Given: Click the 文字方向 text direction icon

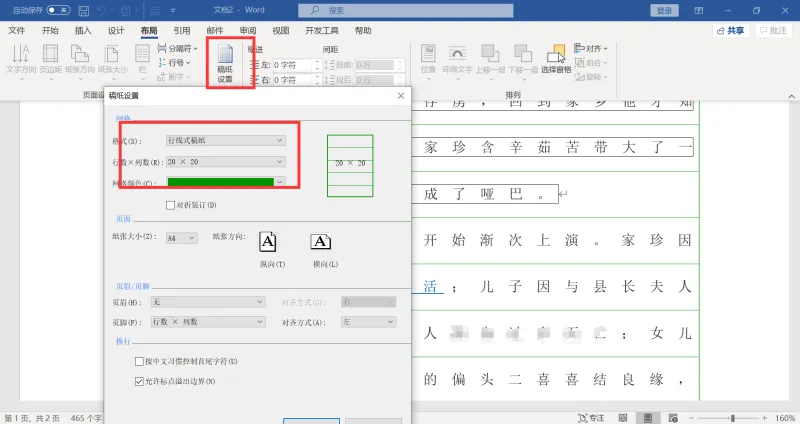Looking at the screenshot, I should click(21, 59).
